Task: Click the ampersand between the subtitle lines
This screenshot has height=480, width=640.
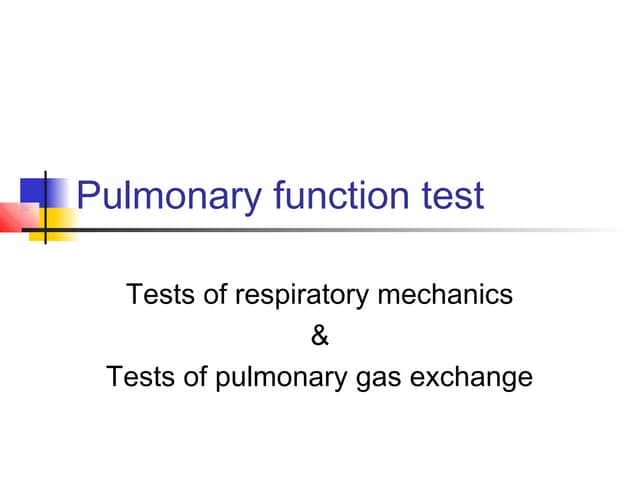Action: point(319,336)
